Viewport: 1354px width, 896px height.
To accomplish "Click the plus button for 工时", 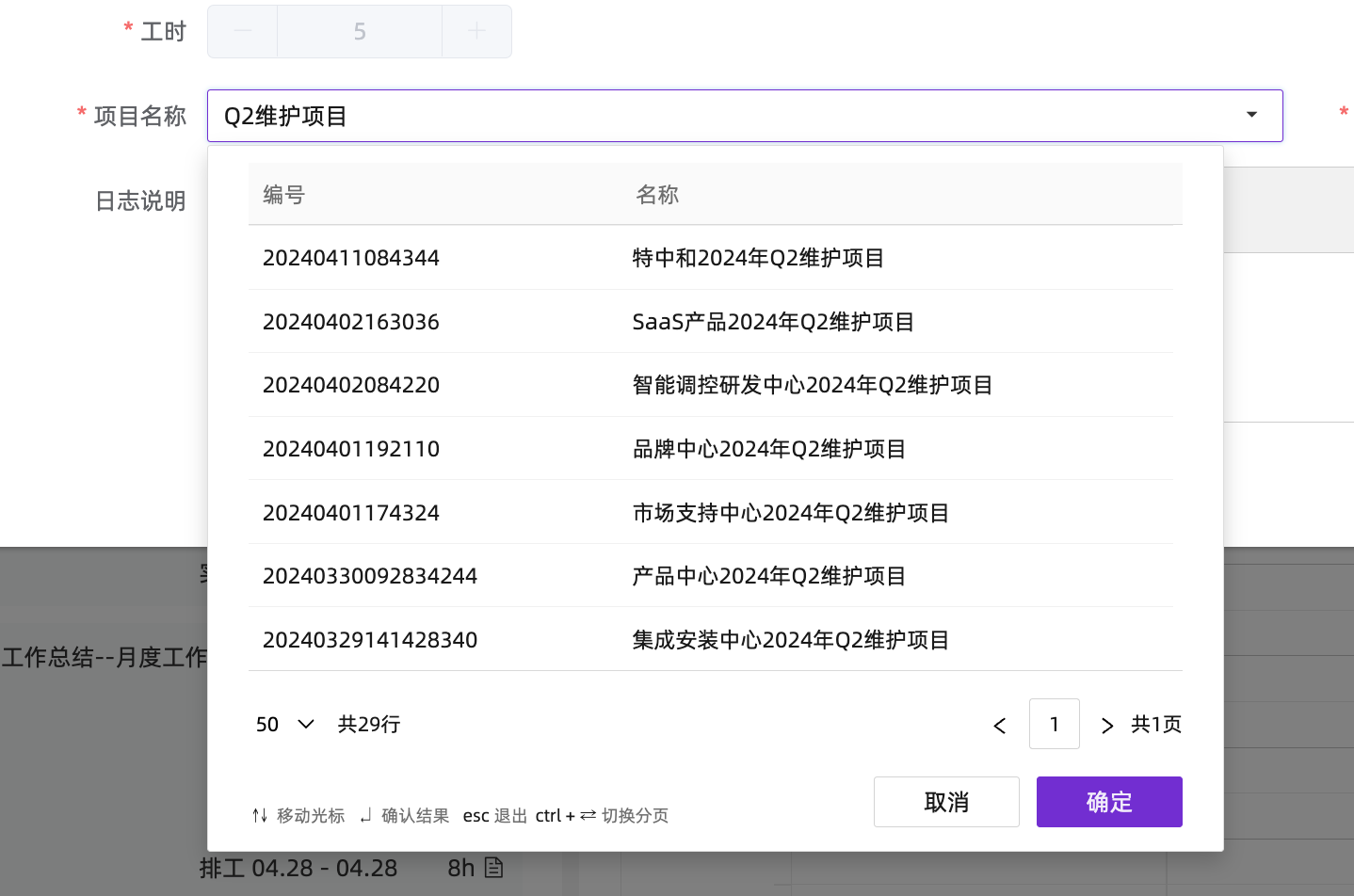I will (x=476, y=32).
